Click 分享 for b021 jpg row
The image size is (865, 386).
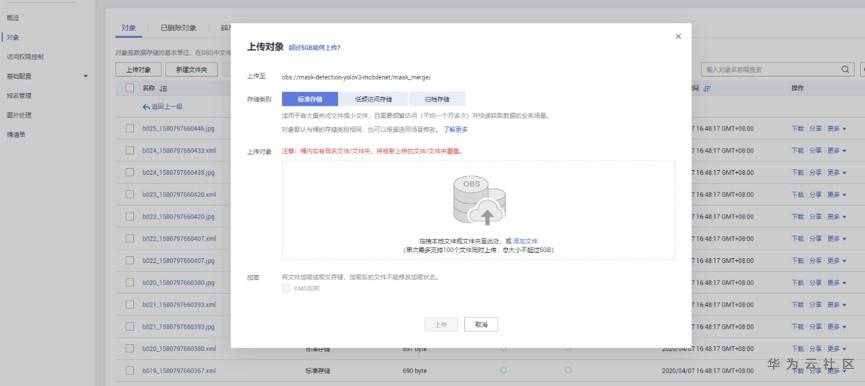coord(815,326)
